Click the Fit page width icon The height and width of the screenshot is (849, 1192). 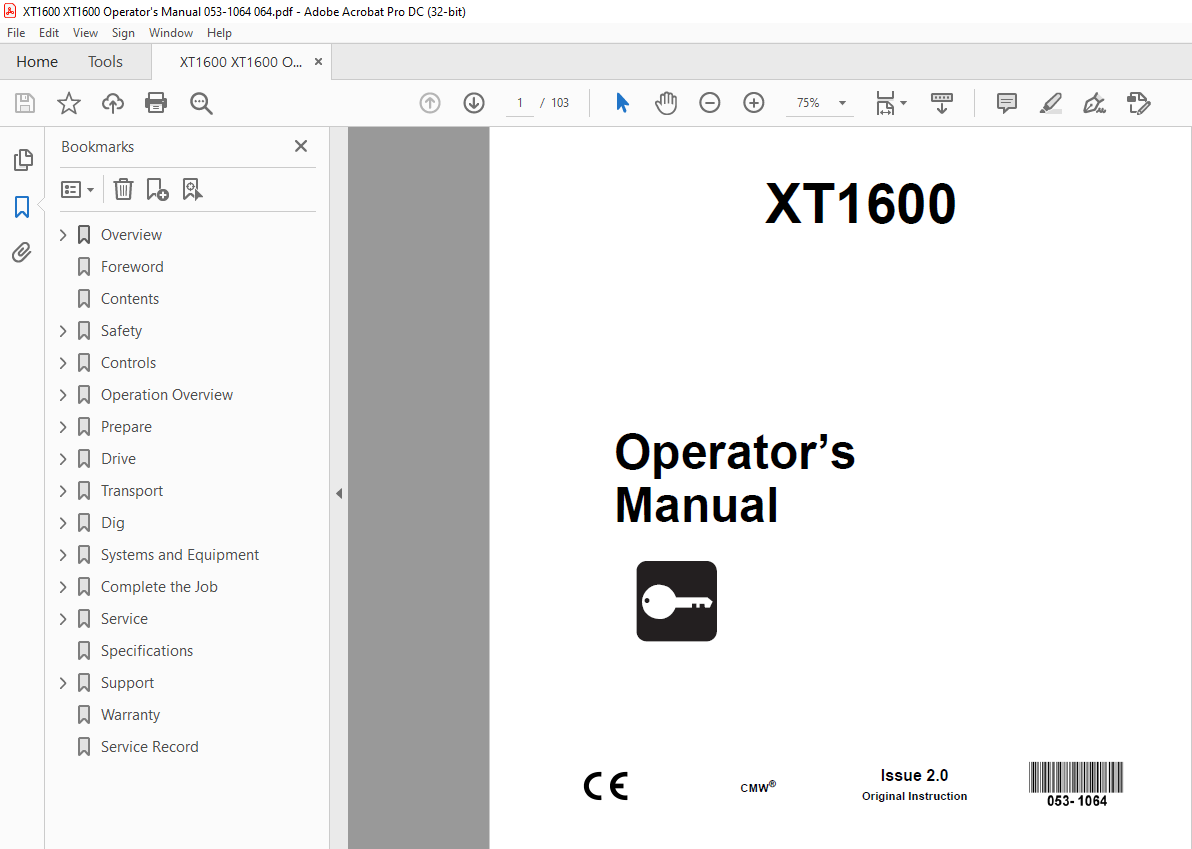(885, 103)
